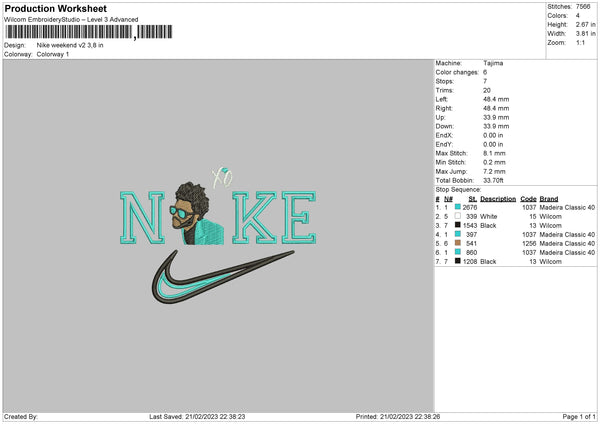The image size is (600, 424).
Task: Click the teal swatch in the 860 stitches row
Action: [458, 252]
